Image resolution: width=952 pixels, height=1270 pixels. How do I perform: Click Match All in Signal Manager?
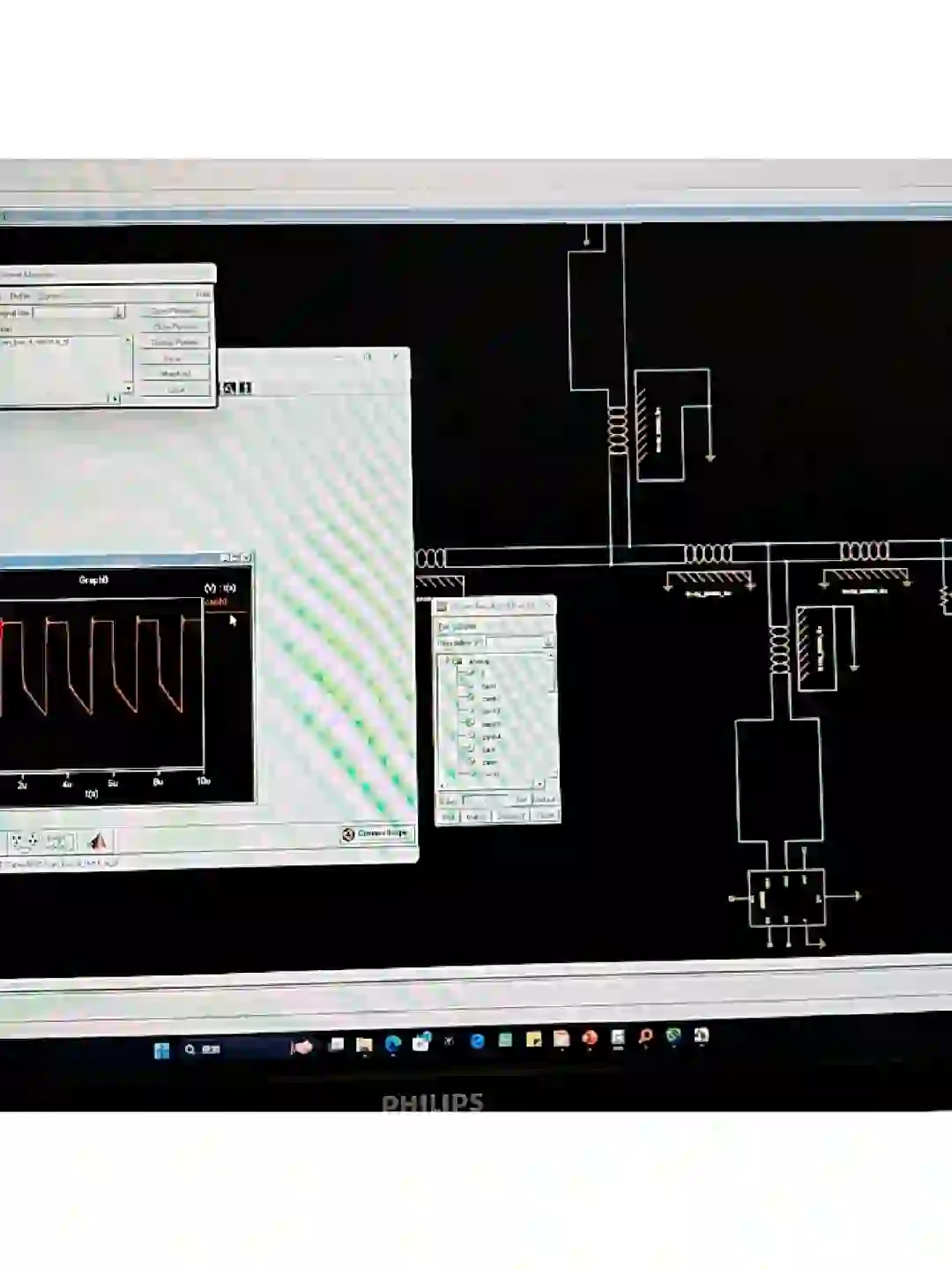pos(175,373)
